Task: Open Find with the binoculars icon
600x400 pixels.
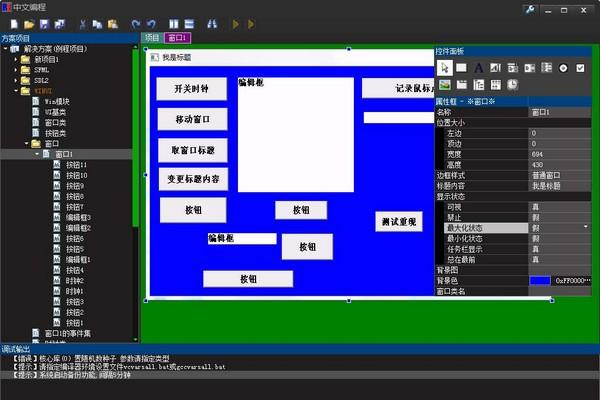Action: 212,24
